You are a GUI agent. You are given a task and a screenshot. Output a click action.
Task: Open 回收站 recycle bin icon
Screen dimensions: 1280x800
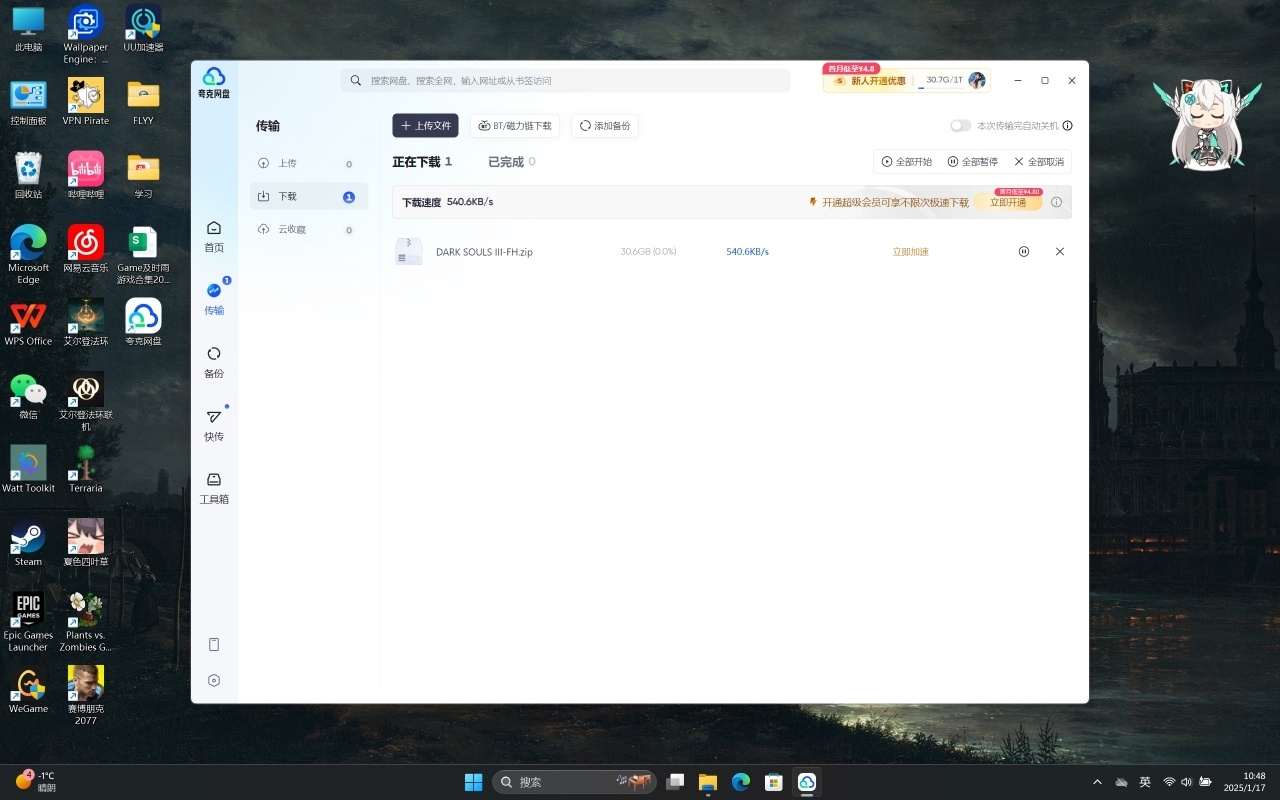28,176
